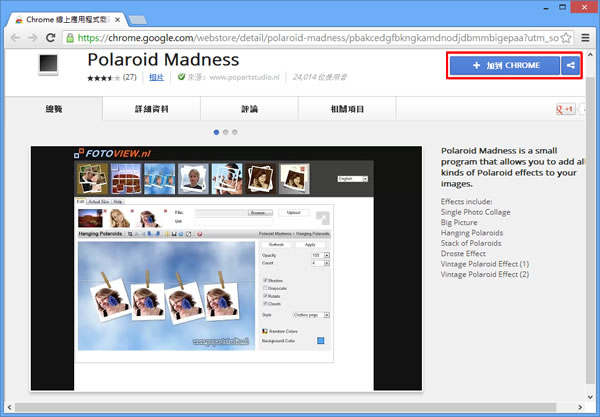600x417 pixels.
Task: Bookmark this page with the star icon
Action: pos(566,37)
